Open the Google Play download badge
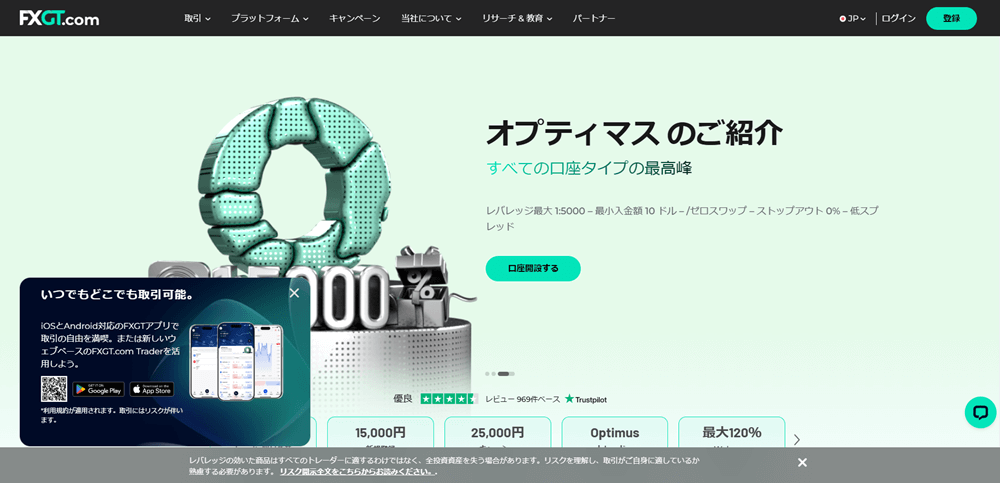The width and height of the screenshot is (1000, 483). click(98, 389)
